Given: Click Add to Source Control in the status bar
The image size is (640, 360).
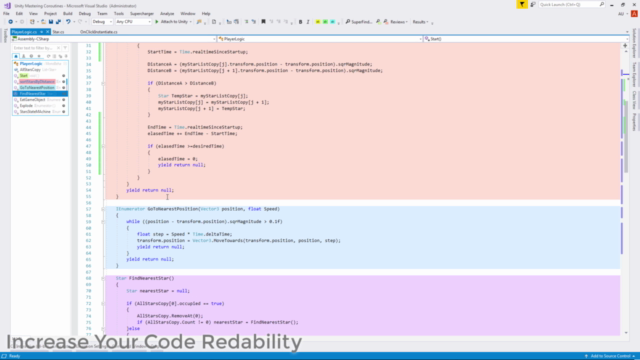Looking at the screenshot, I should [610, 356].
